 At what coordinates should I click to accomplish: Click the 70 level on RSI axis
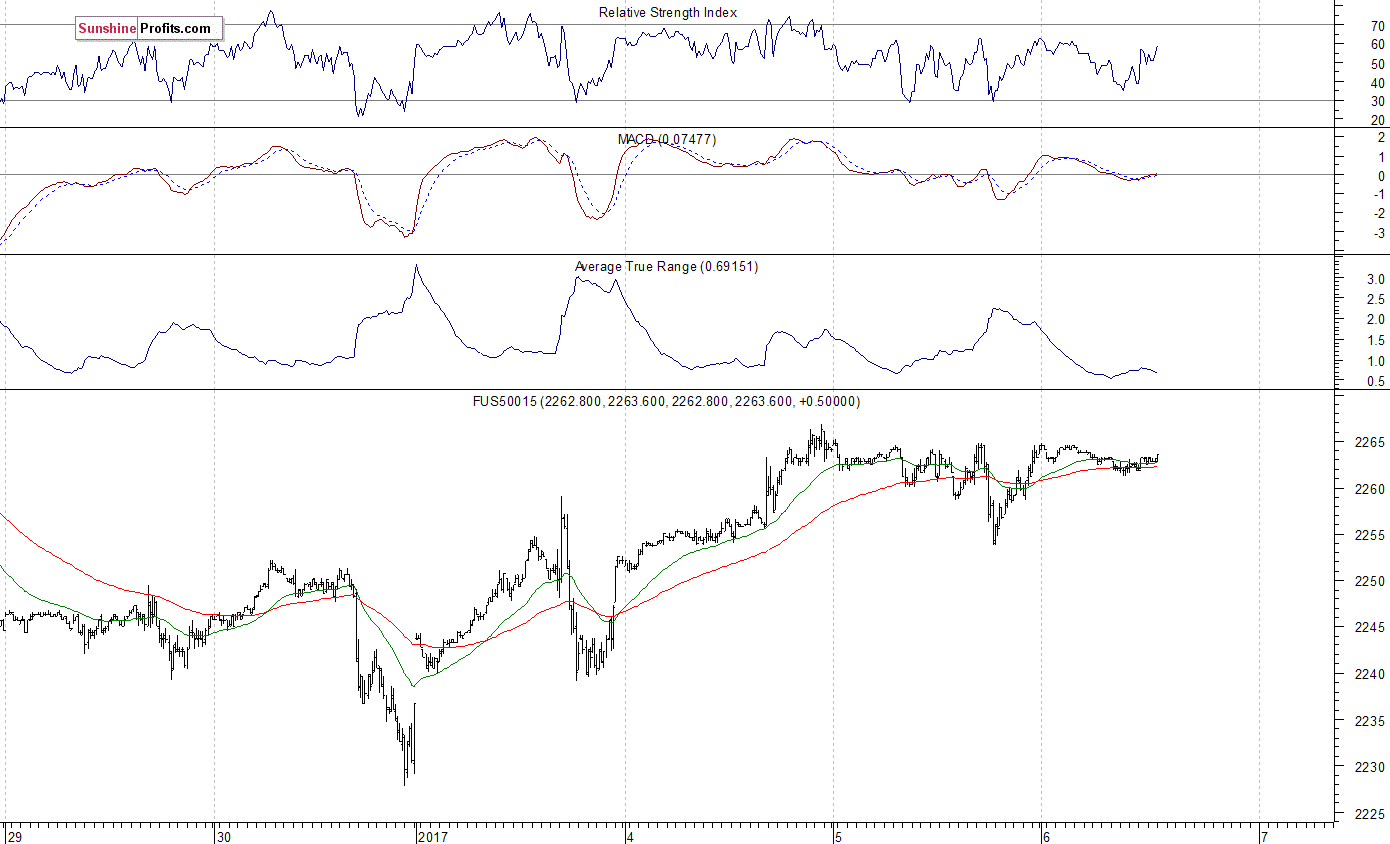[x=1378, y=25]
